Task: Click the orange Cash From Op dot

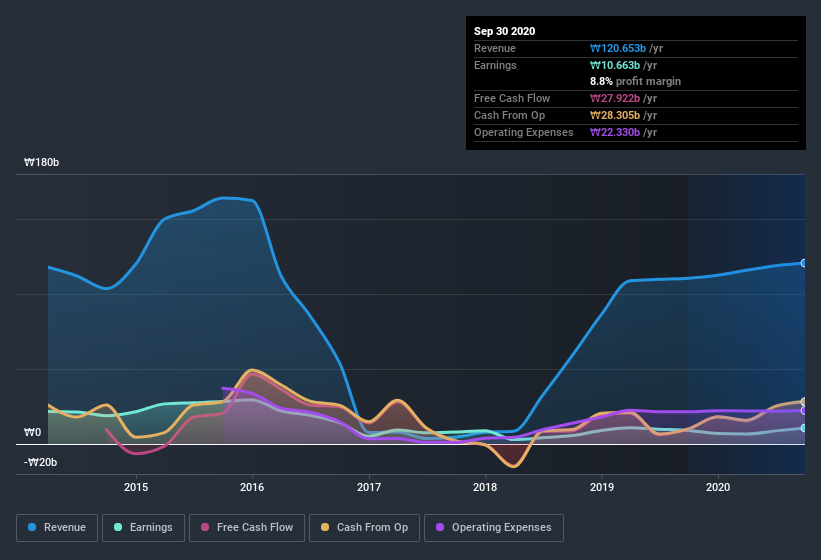Action: coord(325,527)
